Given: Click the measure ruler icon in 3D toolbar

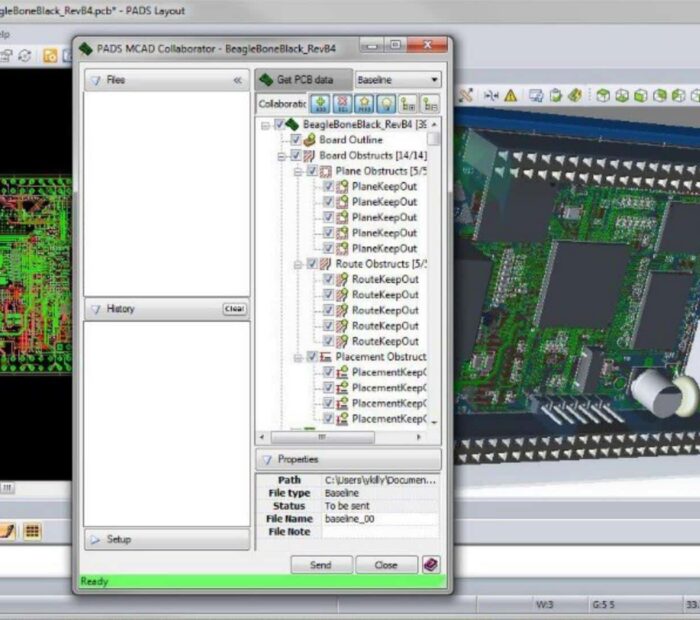Looking at the screenshot, I should (x=466, y=95).
